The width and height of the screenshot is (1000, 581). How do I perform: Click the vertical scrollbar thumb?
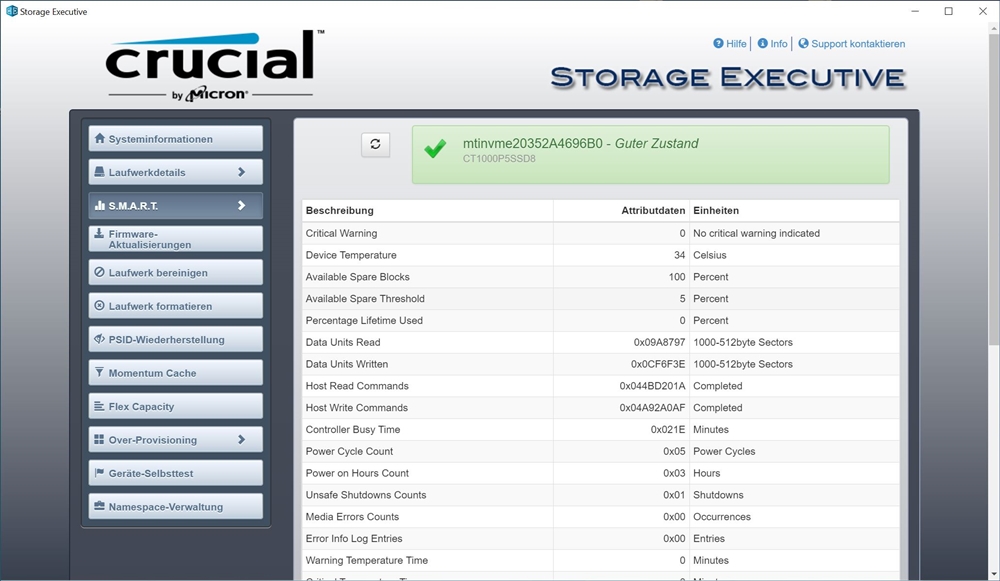[994, 187]
